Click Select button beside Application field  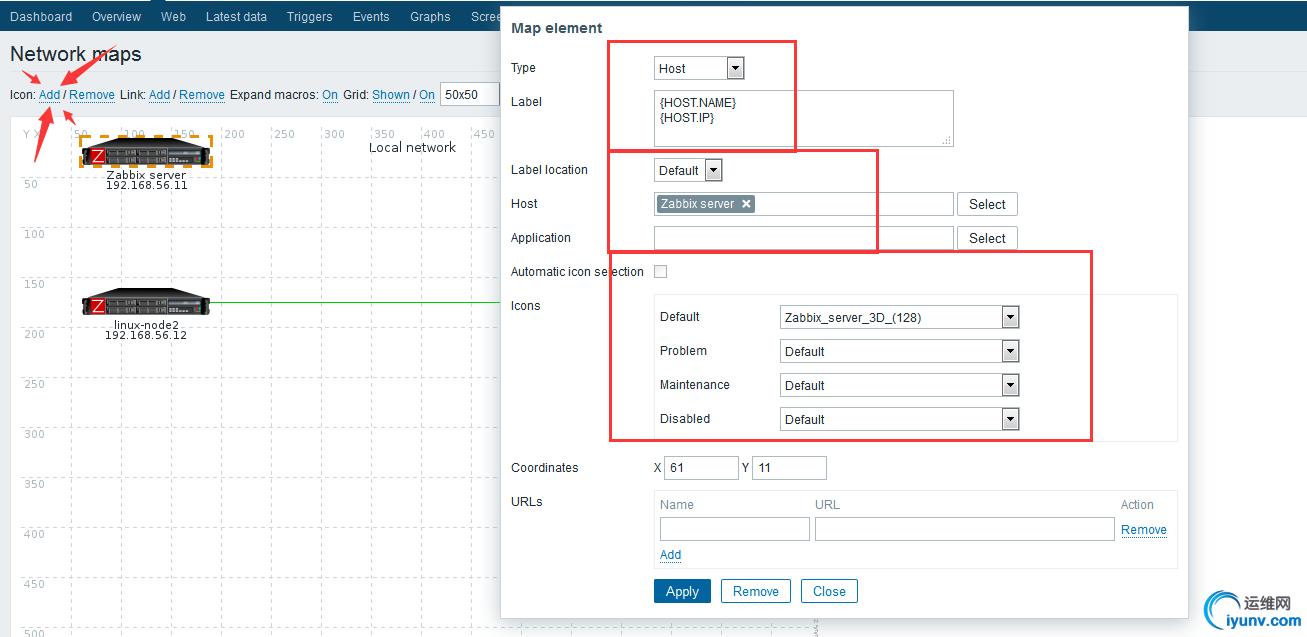point(987,238)
